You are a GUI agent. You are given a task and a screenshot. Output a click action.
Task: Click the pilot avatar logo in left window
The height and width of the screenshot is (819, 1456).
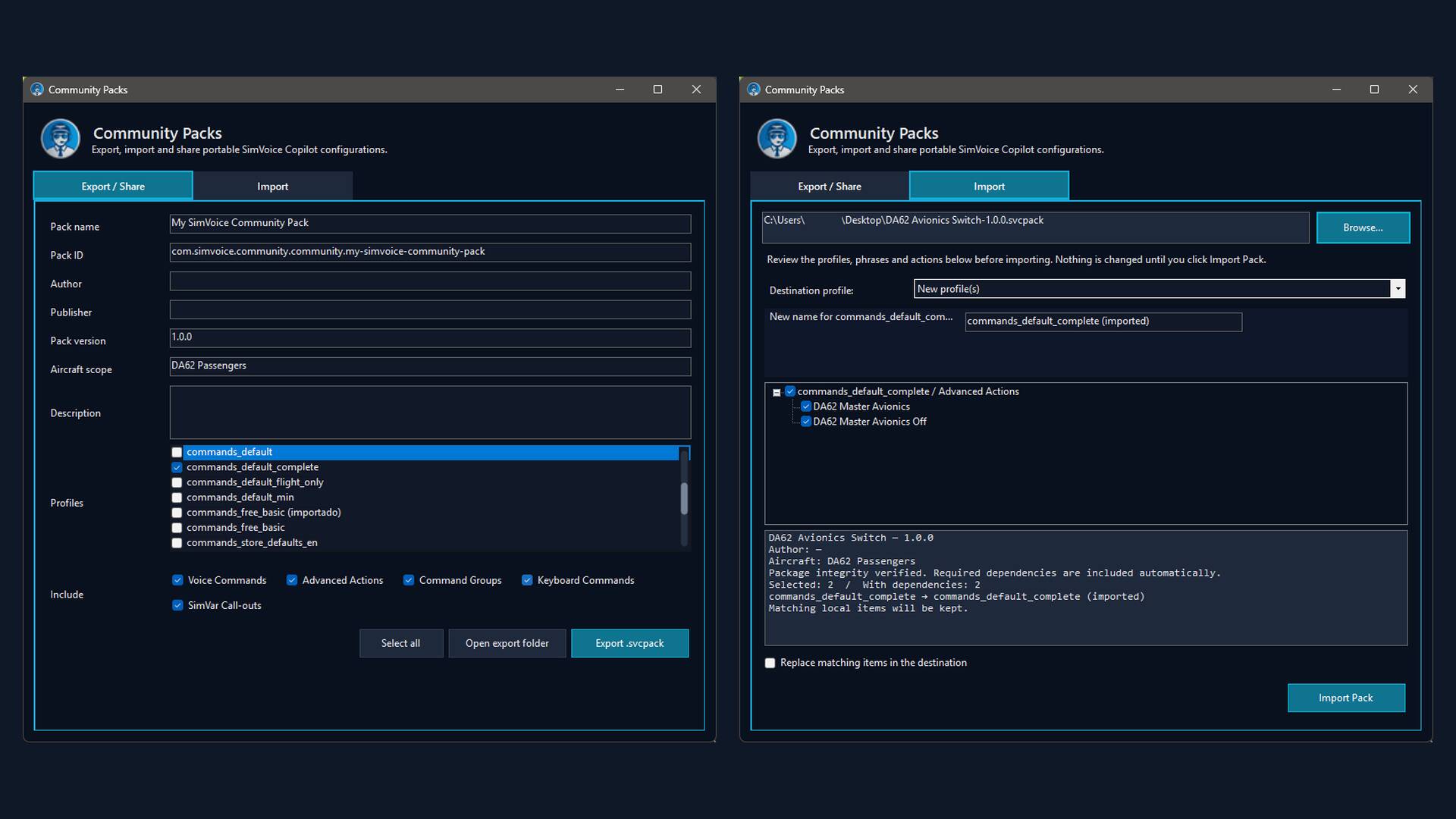pos(61,139)
